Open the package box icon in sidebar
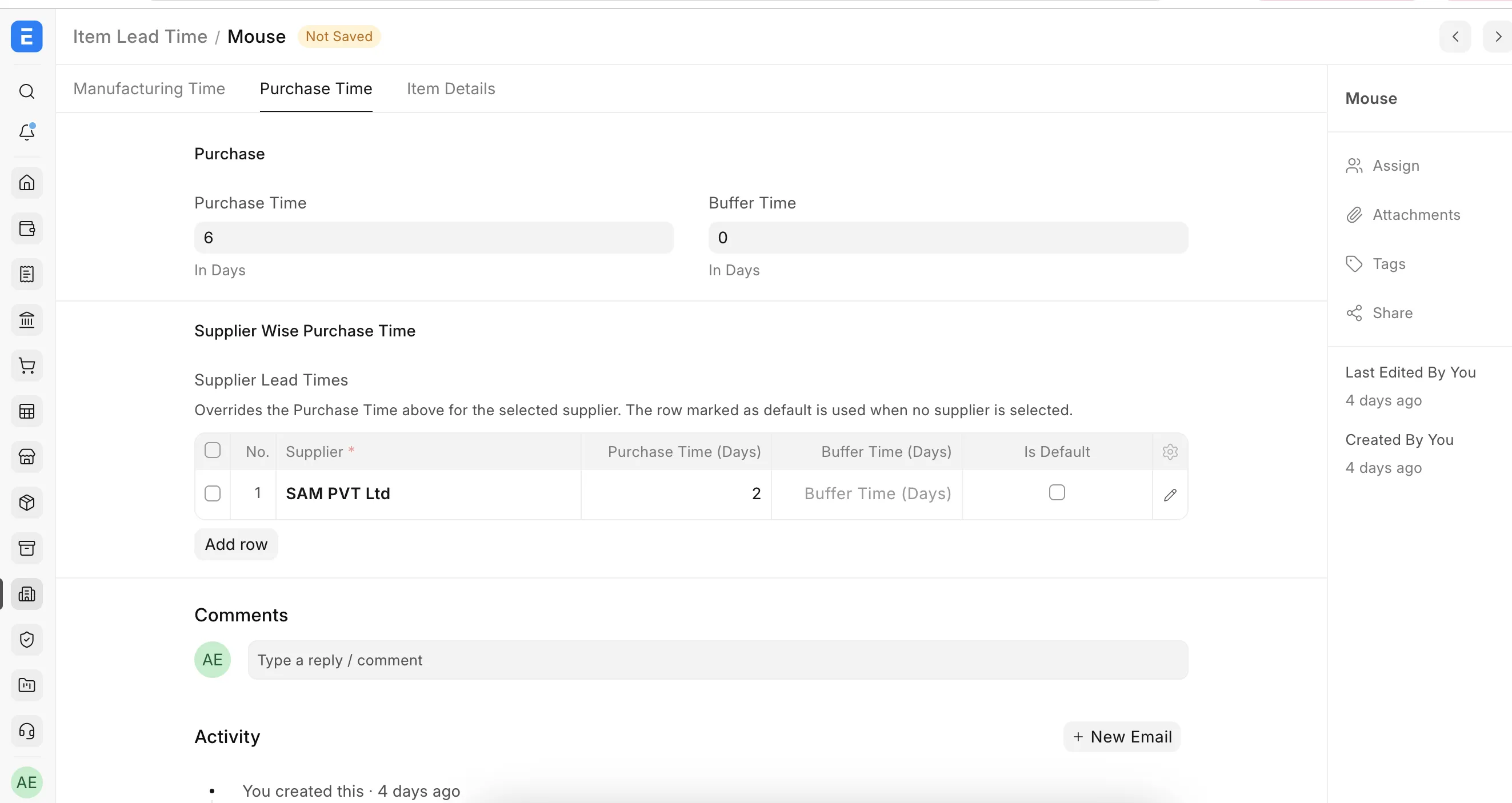Image resolution: width=1512 pixels, height=803 pixels. click(x=27, y=503)
